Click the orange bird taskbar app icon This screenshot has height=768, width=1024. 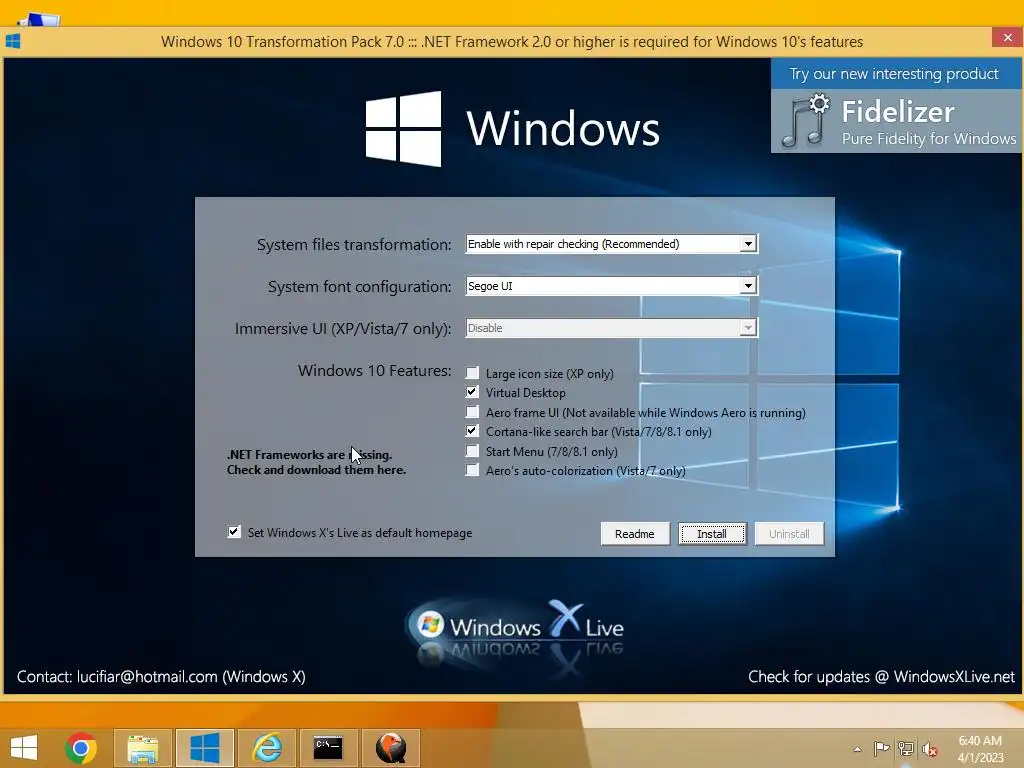click(x=391, y=748)
